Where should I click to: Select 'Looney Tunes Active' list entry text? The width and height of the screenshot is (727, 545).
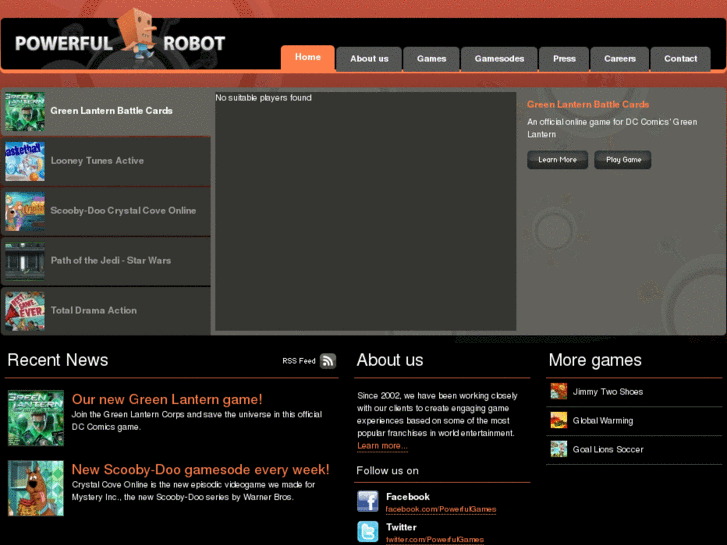click(x=97, y=160)
